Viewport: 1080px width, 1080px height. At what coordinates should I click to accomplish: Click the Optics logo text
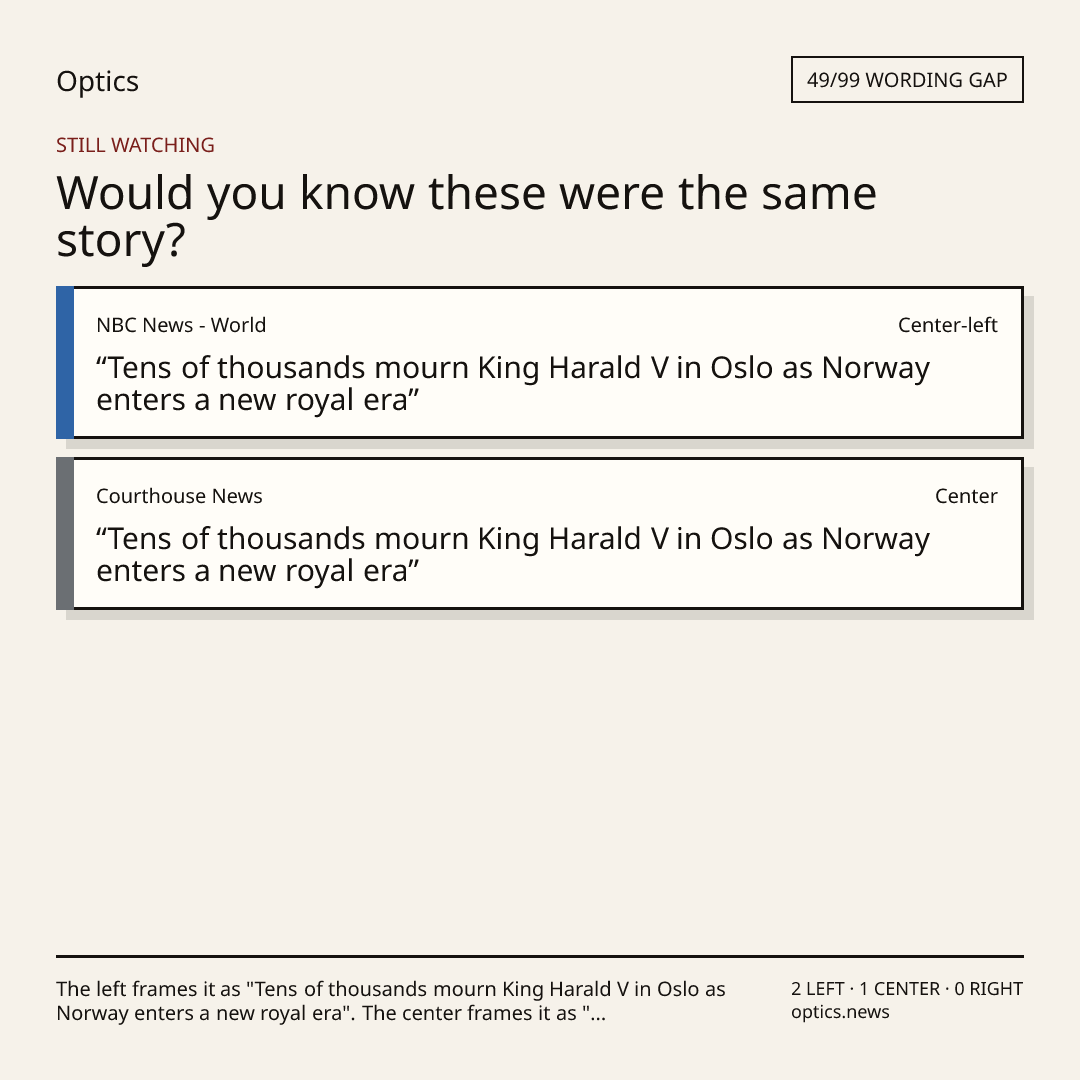click(97, 81)
